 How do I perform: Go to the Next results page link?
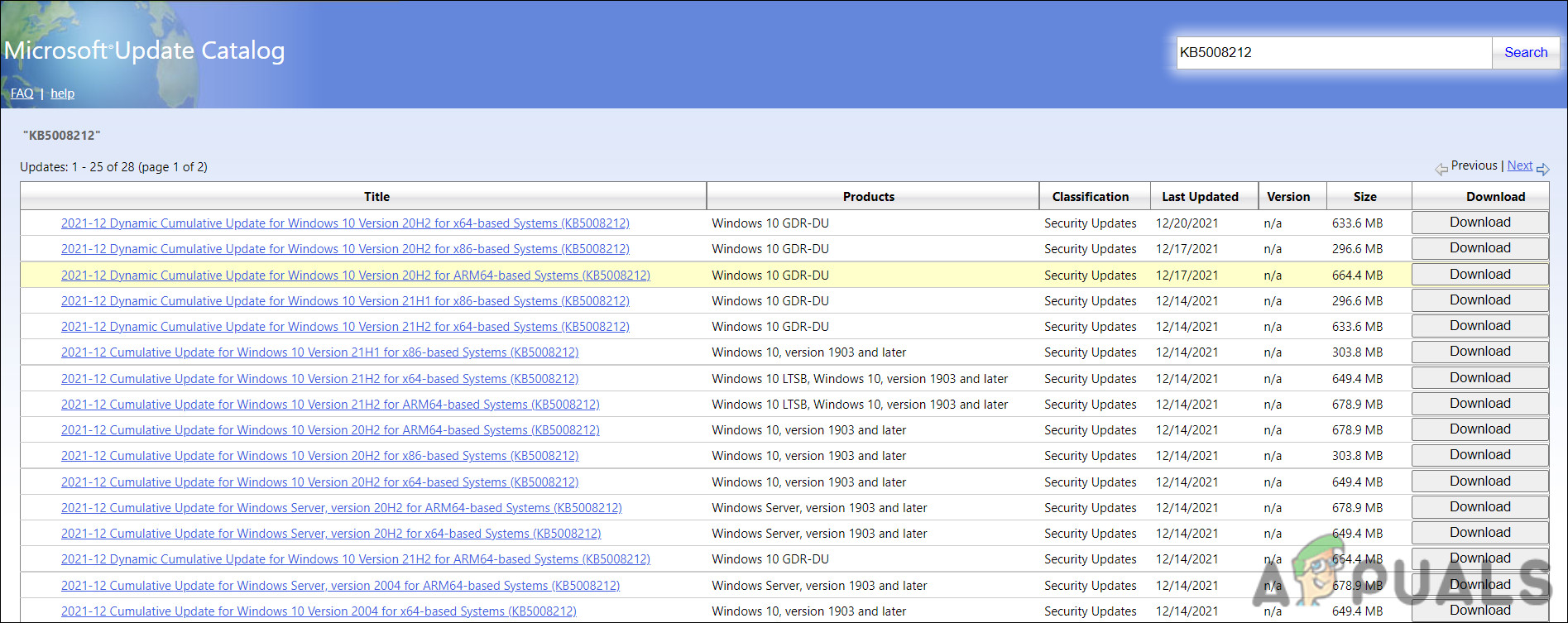point(1519,165)
